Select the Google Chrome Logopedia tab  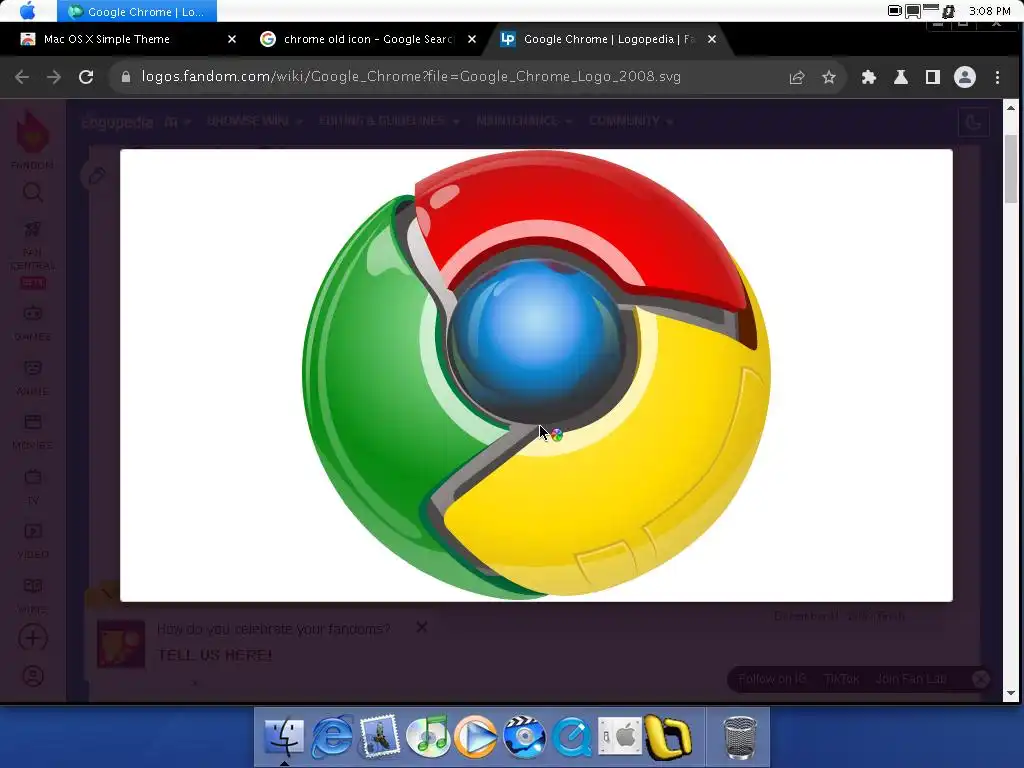[609, 39]
